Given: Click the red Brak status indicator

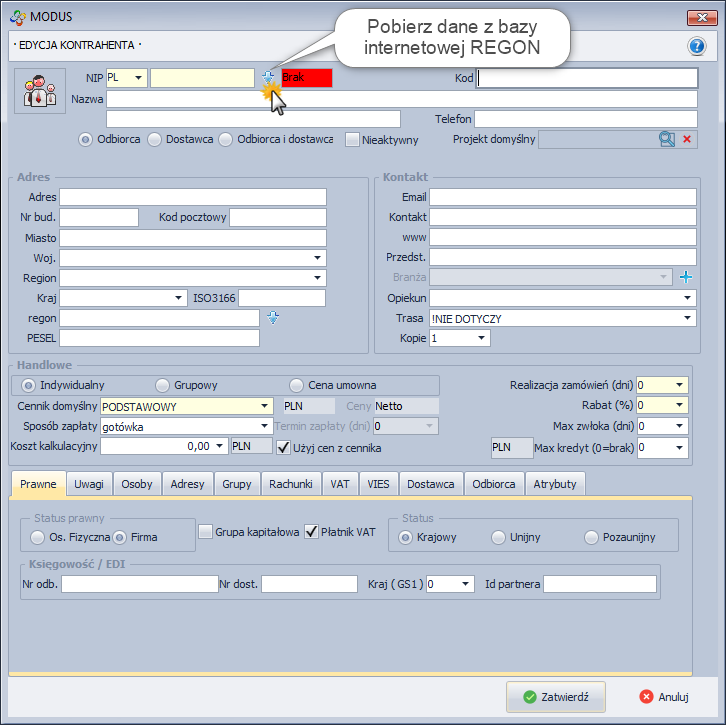Looking at the screenshot, I should click(x=306, y=78).
